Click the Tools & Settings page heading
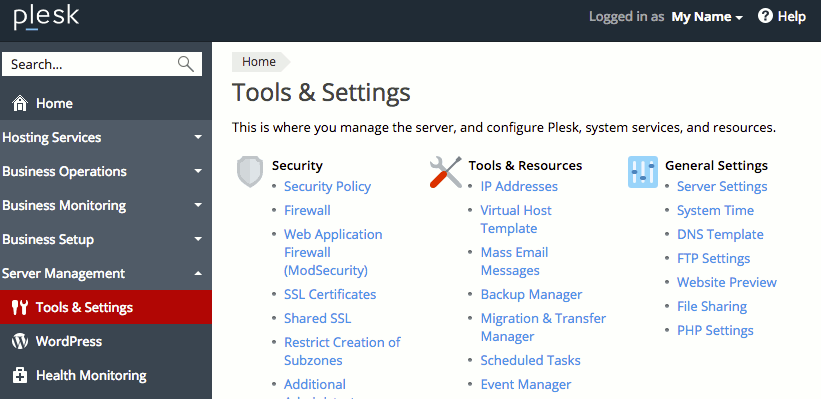The height and width of the screenshot is (399, 821). pos(321,93)
